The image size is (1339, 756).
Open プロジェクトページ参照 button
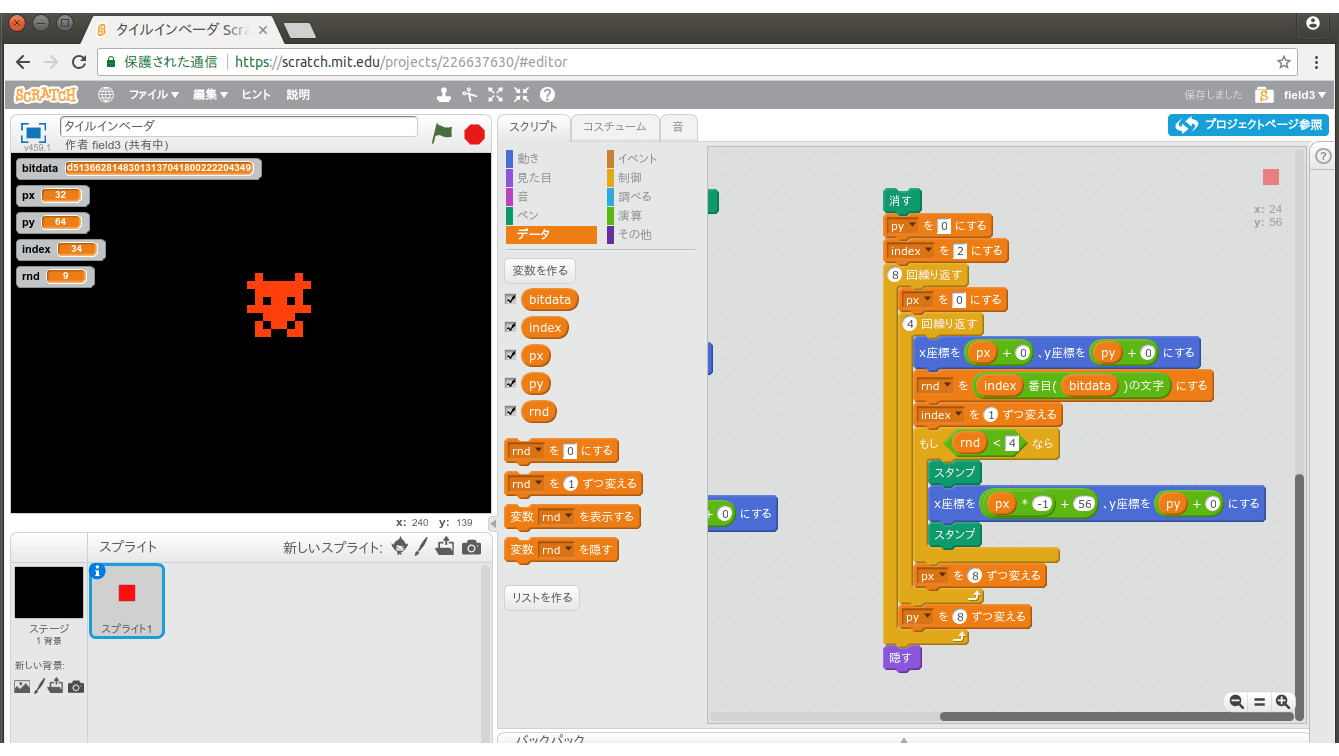coord(1248,125)
